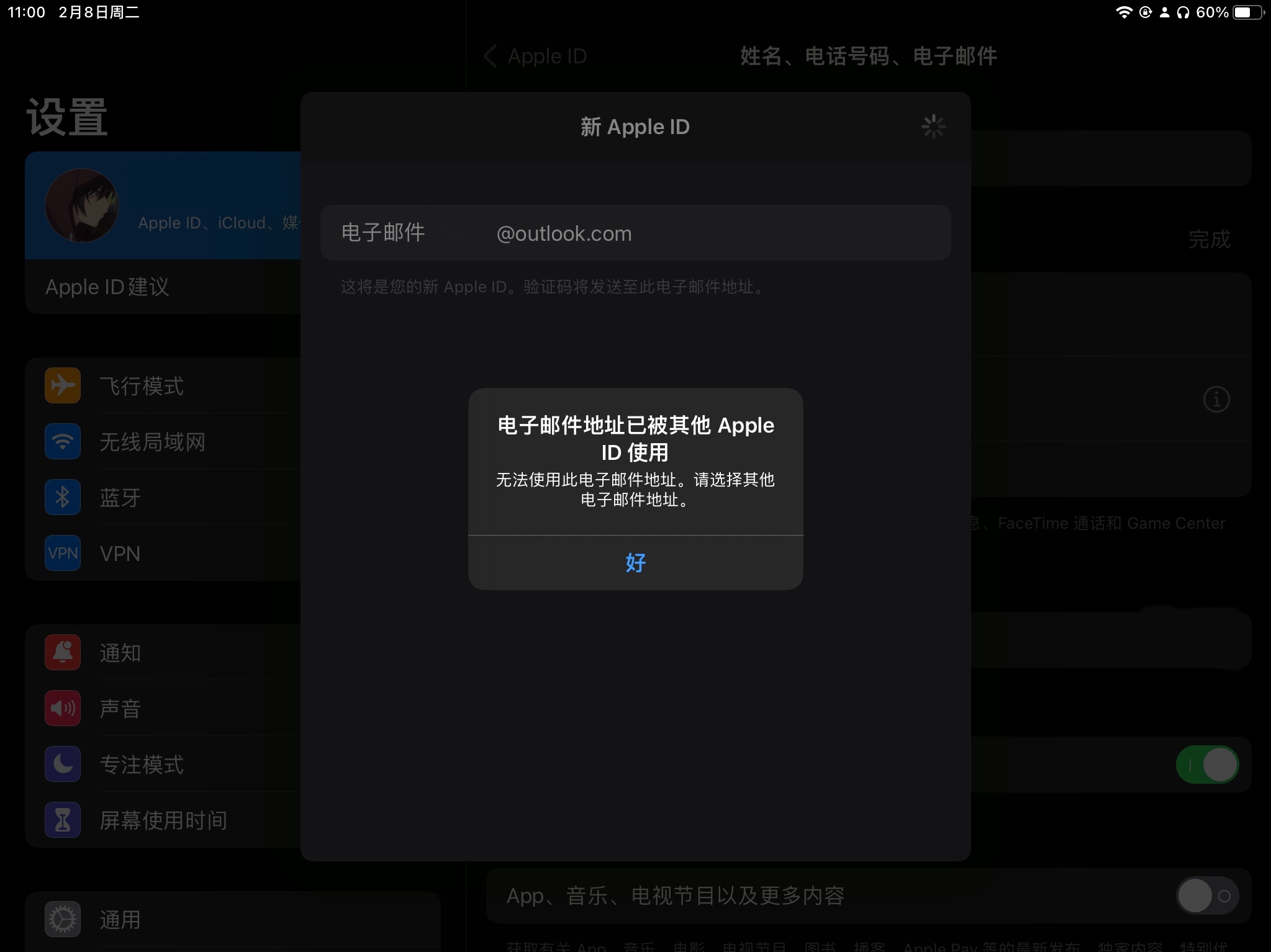Viewport: 1271px width, 952px height.
Task: Select the Sounds (声音) speaker icon
Action: (63, 708)
